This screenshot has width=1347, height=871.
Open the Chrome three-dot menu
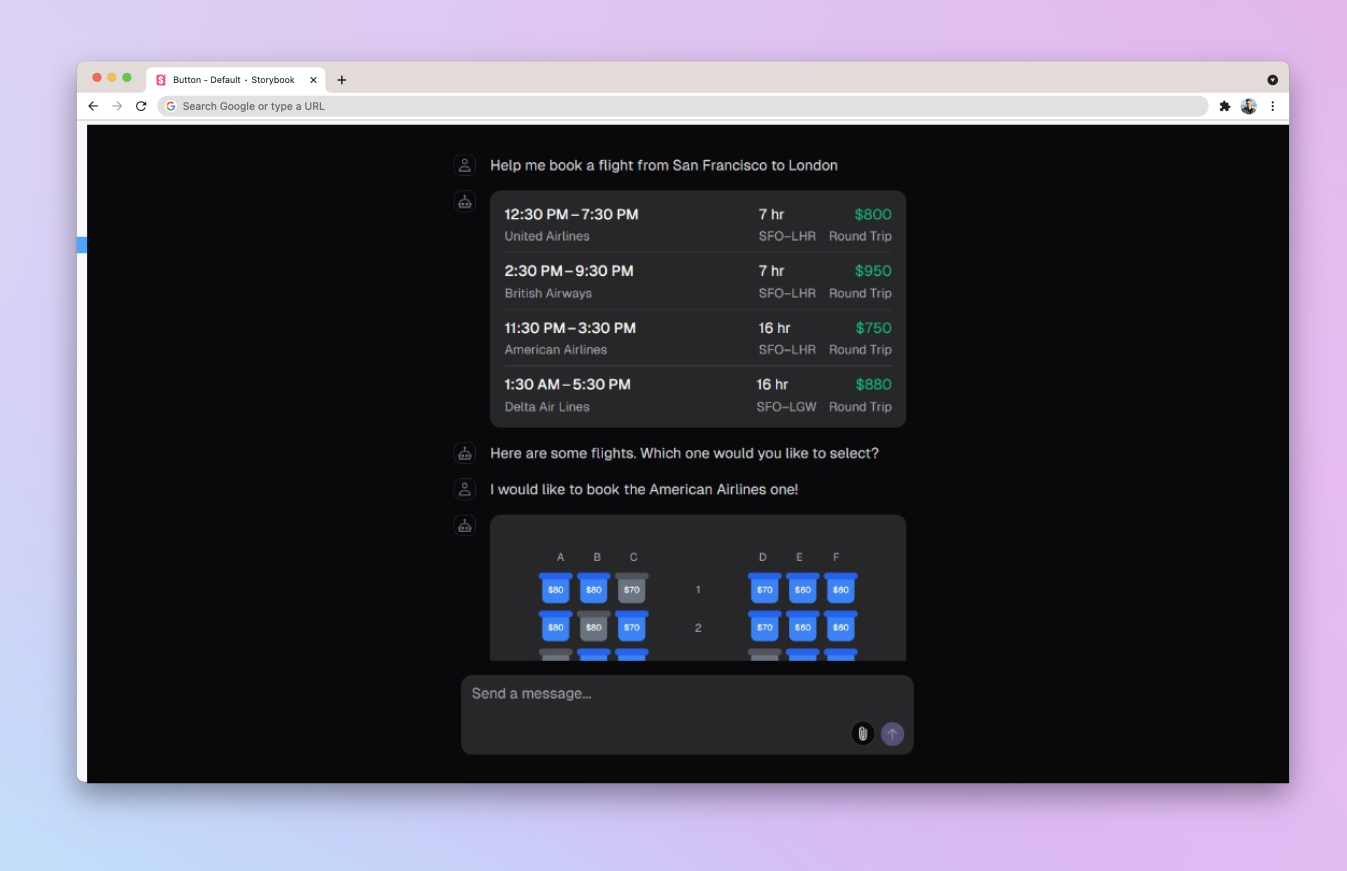tap(1272, 106)
